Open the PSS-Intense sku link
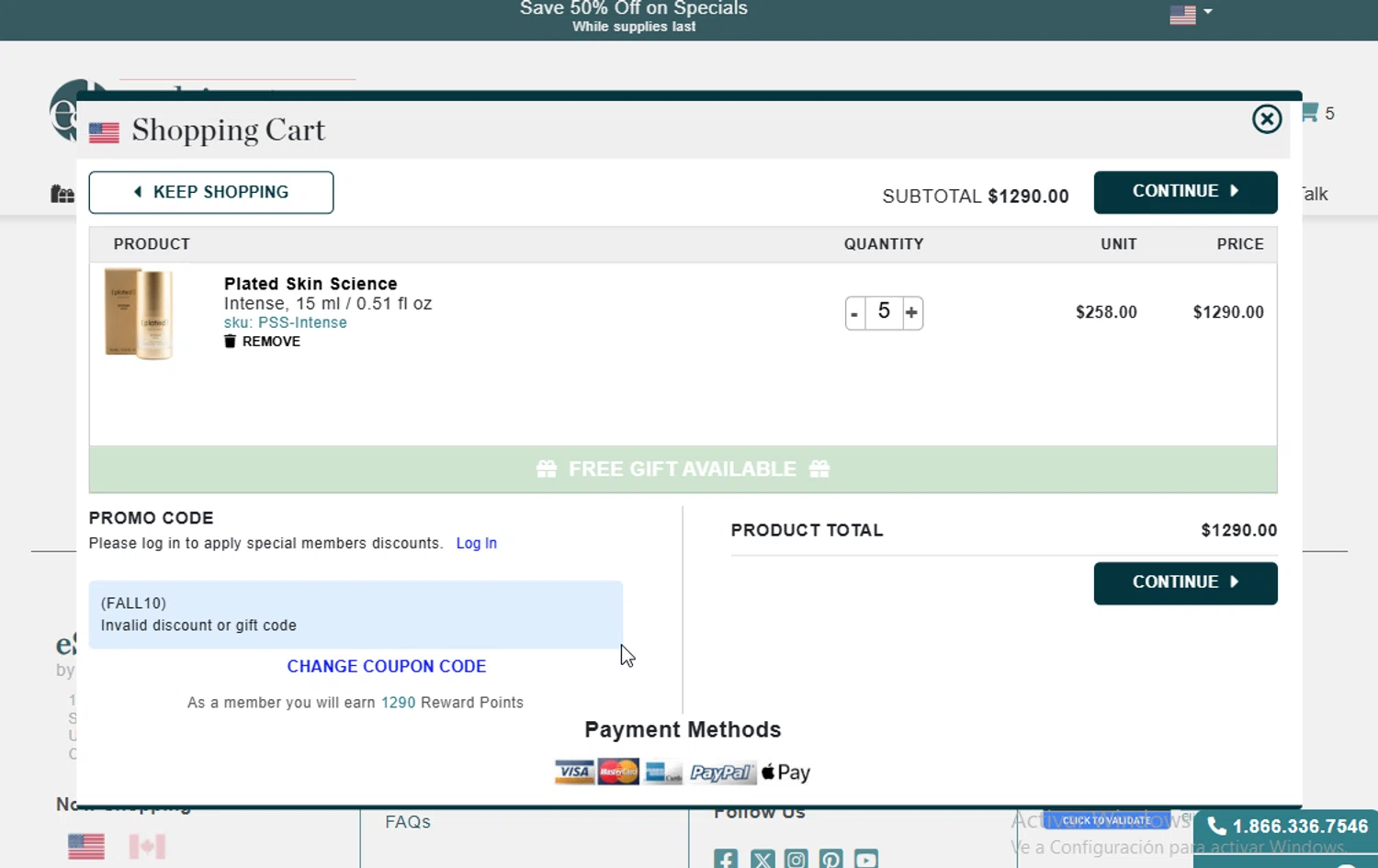The image size is (1378, 868). 286,322
